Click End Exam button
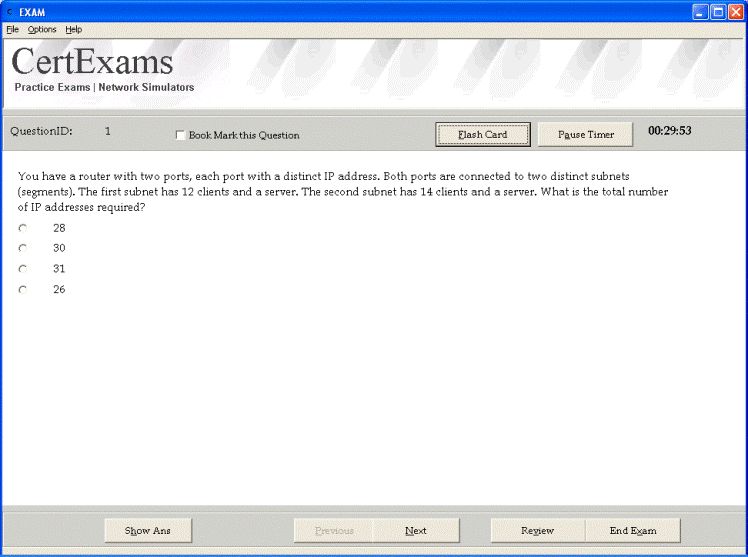The image size is (748, 557). point(633,531)
